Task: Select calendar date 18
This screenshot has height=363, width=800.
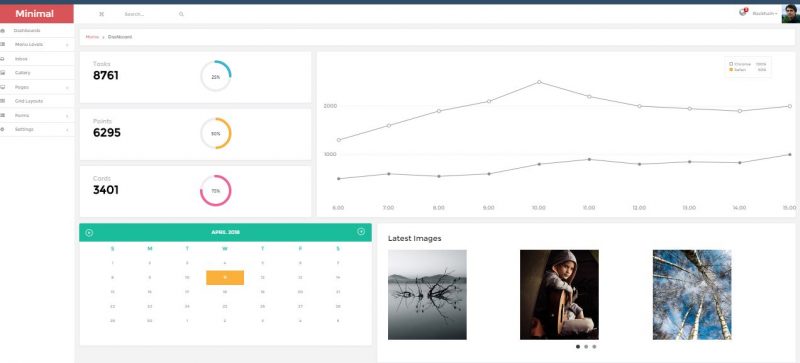Action: (225, 292)
